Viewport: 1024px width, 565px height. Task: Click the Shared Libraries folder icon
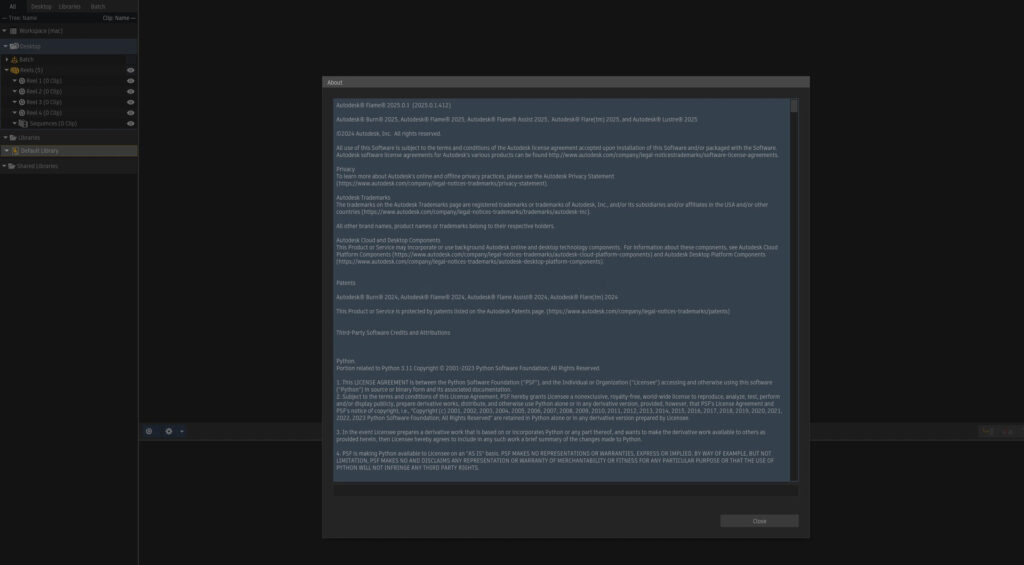13,166
